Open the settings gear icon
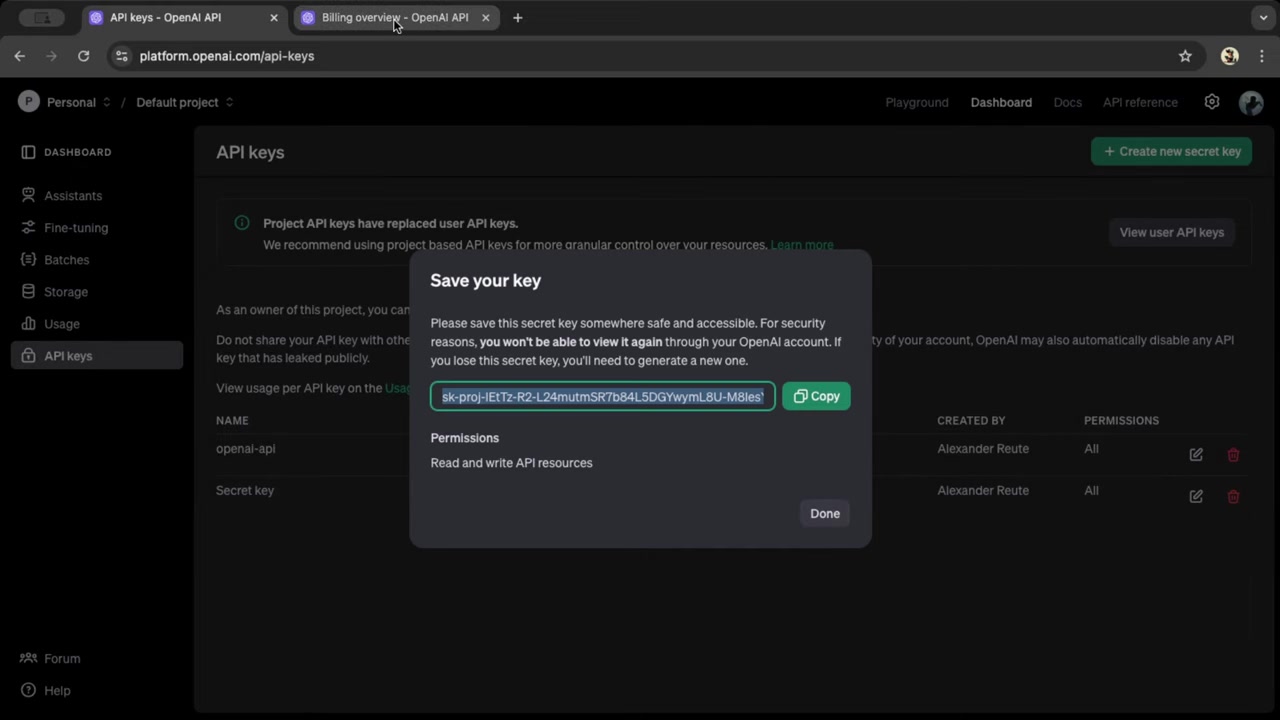The height and width of the screenshot is (720, 1280). (x=1211, y=102)
